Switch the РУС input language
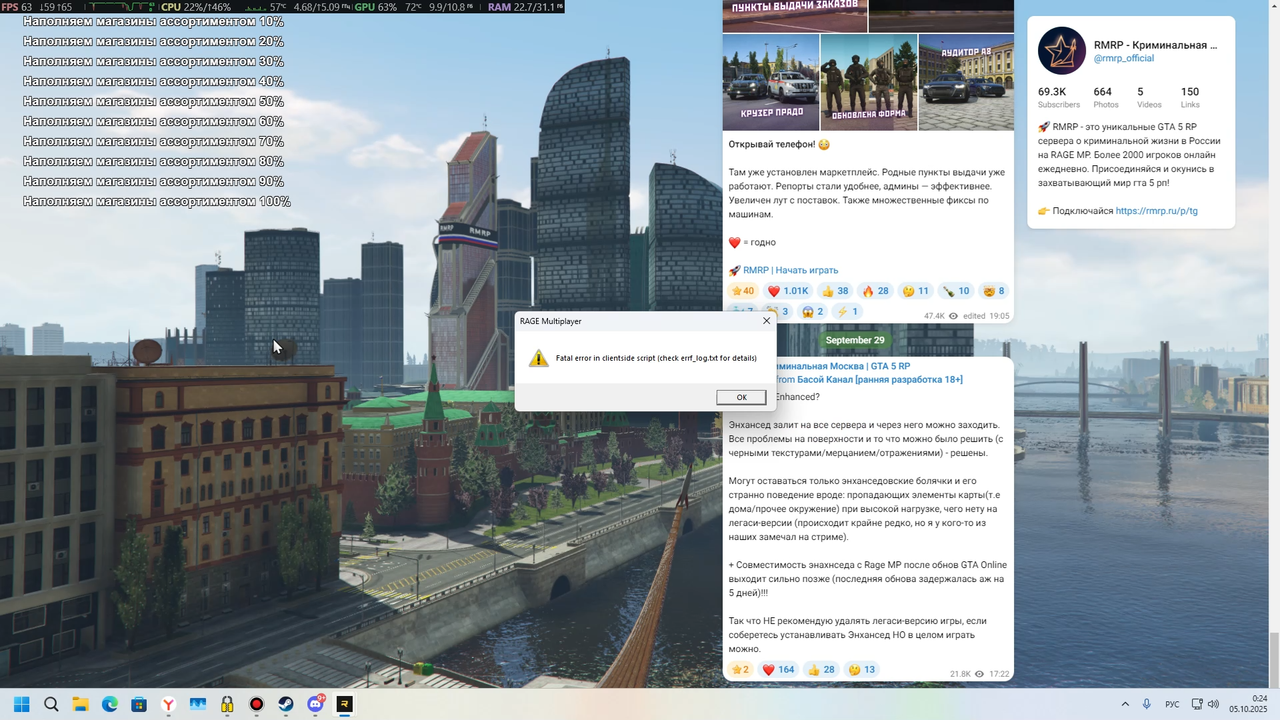 click(x=1172, y=704)
